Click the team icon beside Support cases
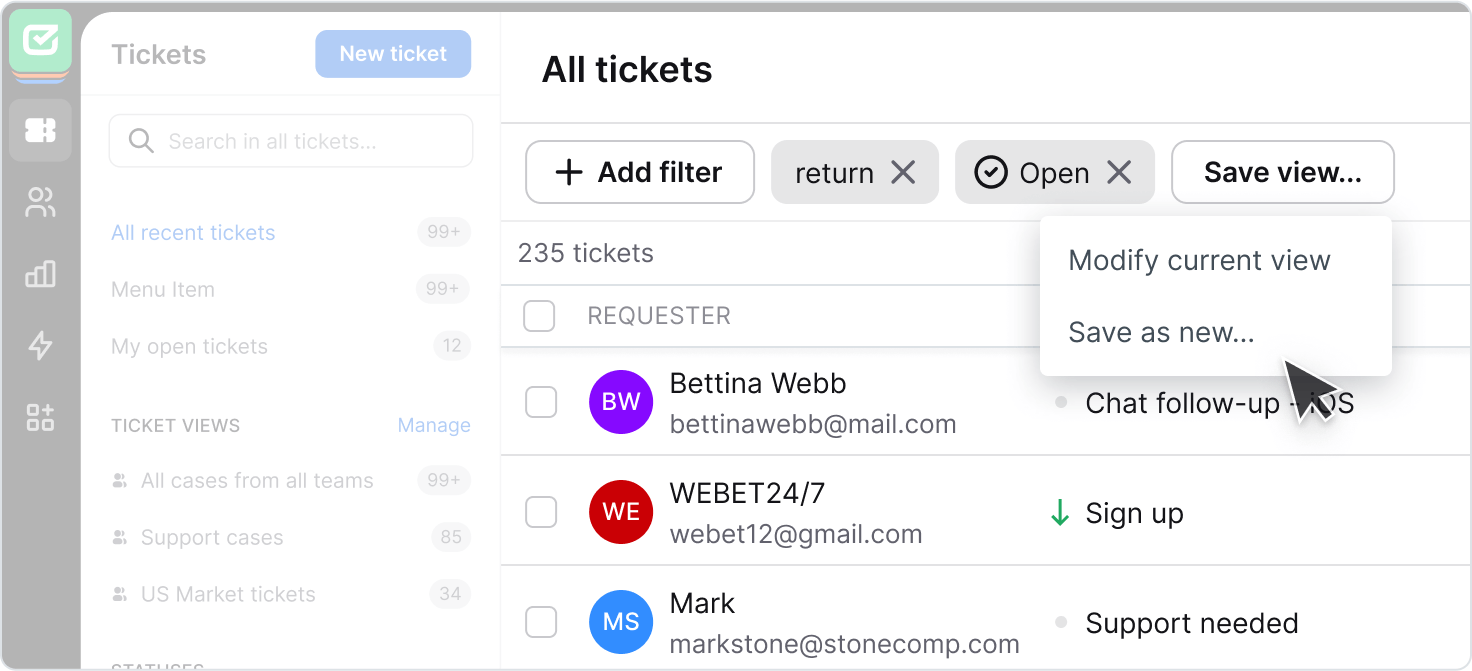 click(x=120, y=537)
